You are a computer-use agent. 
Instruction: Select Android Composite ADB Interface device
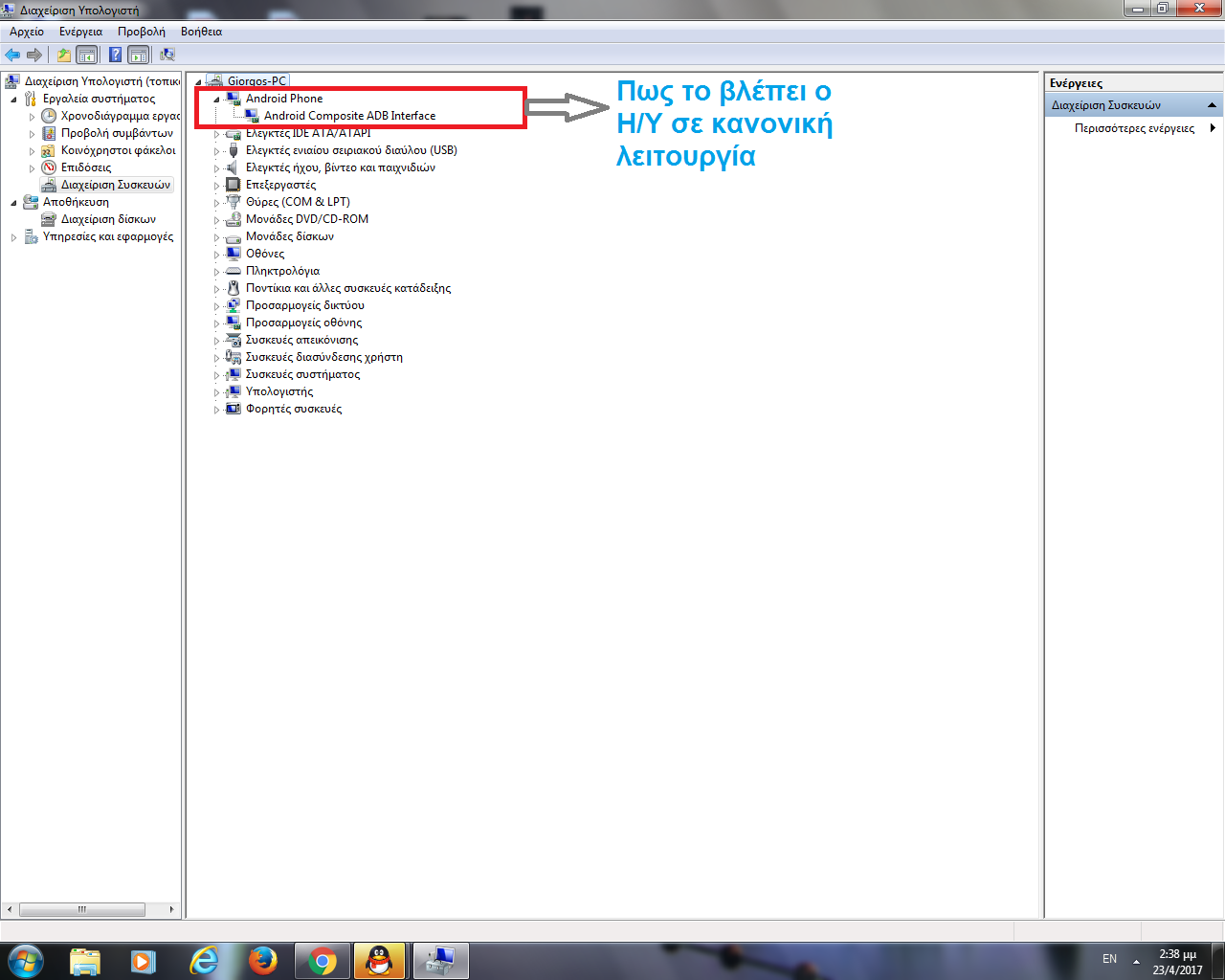(349, 116)
